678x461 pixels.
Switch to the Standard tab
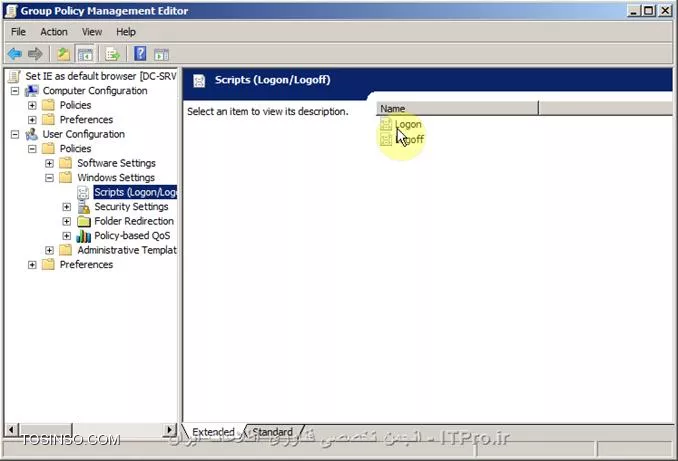272,432
